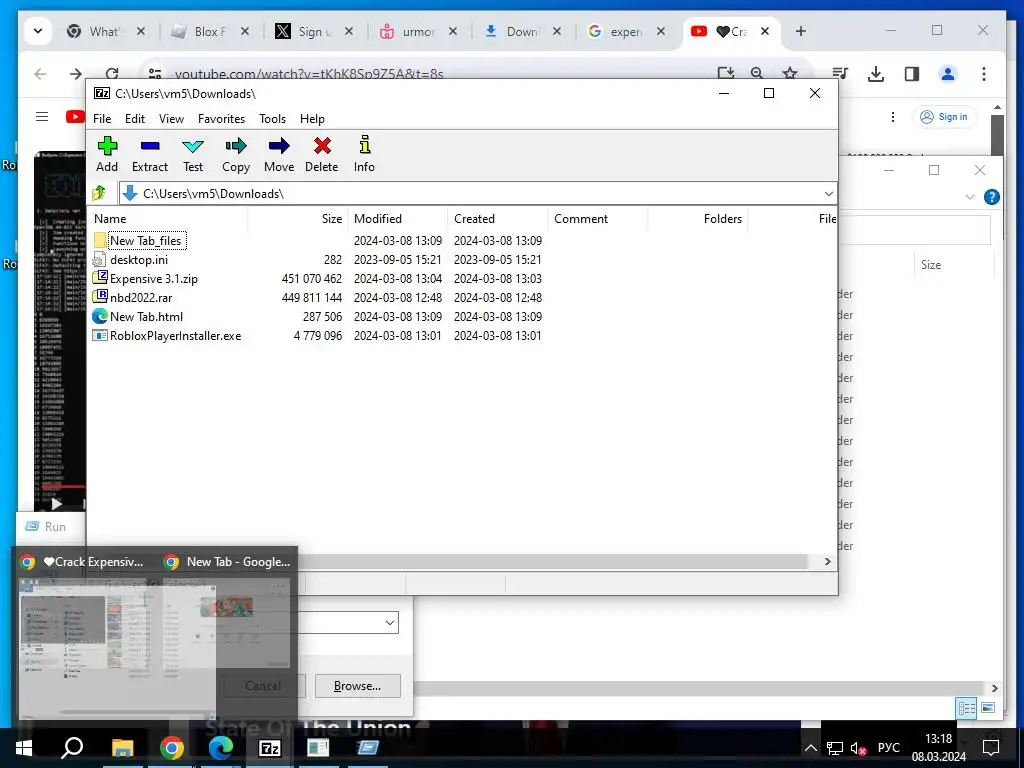Select the New Tab.html file
This screenshot has height=768, width=1024.
[146, 317]
